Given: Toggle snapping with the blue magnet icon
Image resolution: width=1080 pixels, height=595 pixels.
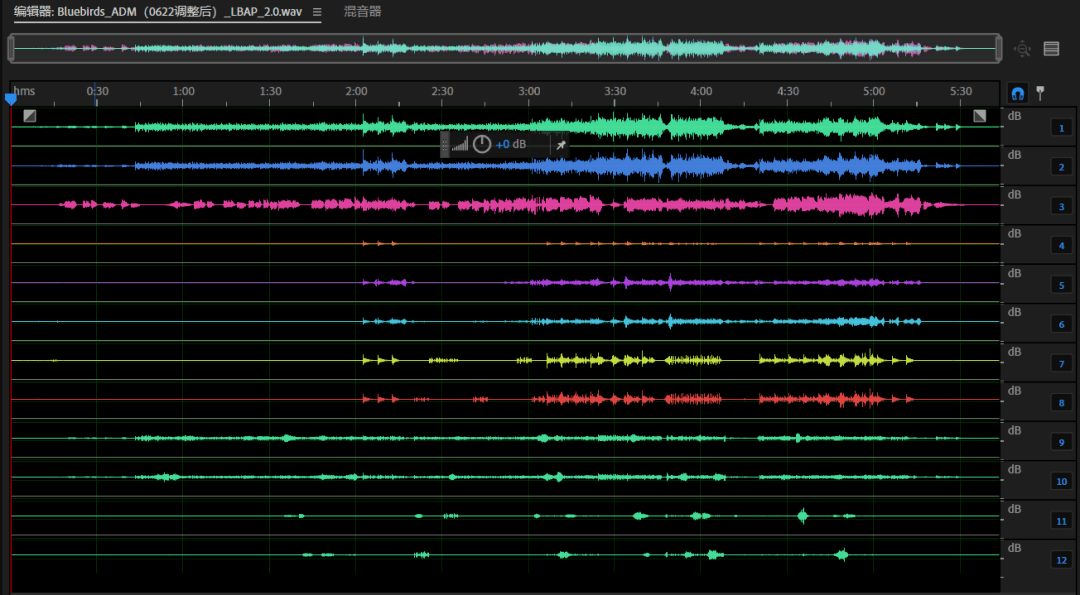Looking at the screenshot, I should pyautogui.click(x=1017, y=92).
